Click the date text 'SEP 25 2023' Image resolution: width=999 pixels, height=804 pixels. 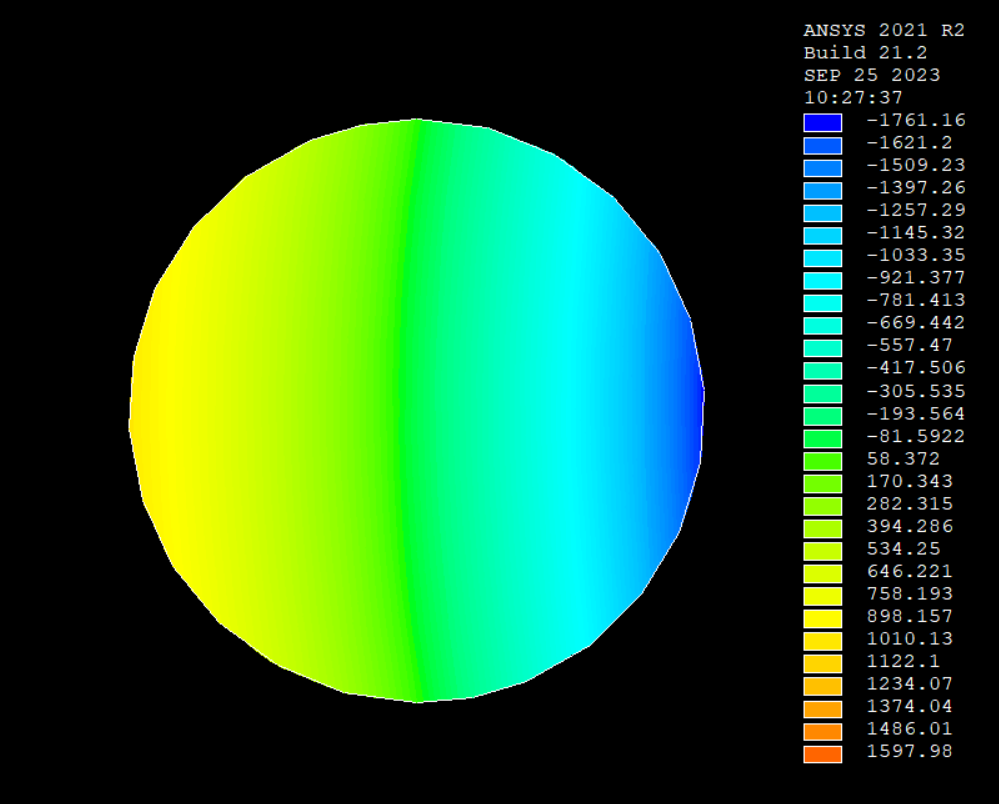click(x=872, y=75)
